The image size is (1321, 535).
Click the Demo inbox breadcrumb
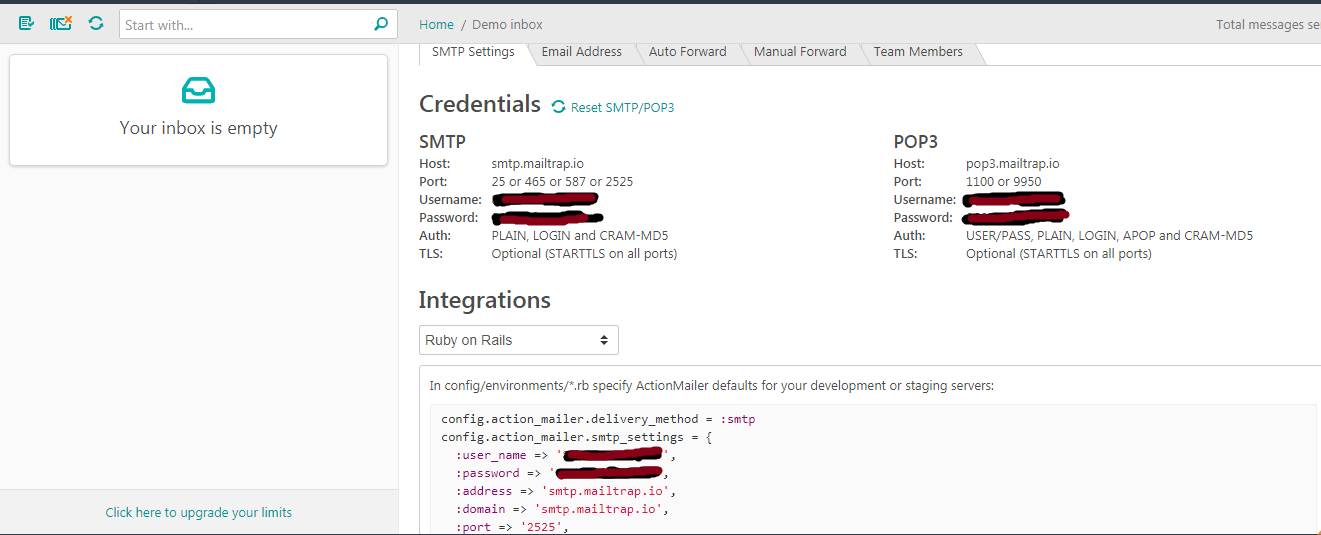tap(507, 24)
